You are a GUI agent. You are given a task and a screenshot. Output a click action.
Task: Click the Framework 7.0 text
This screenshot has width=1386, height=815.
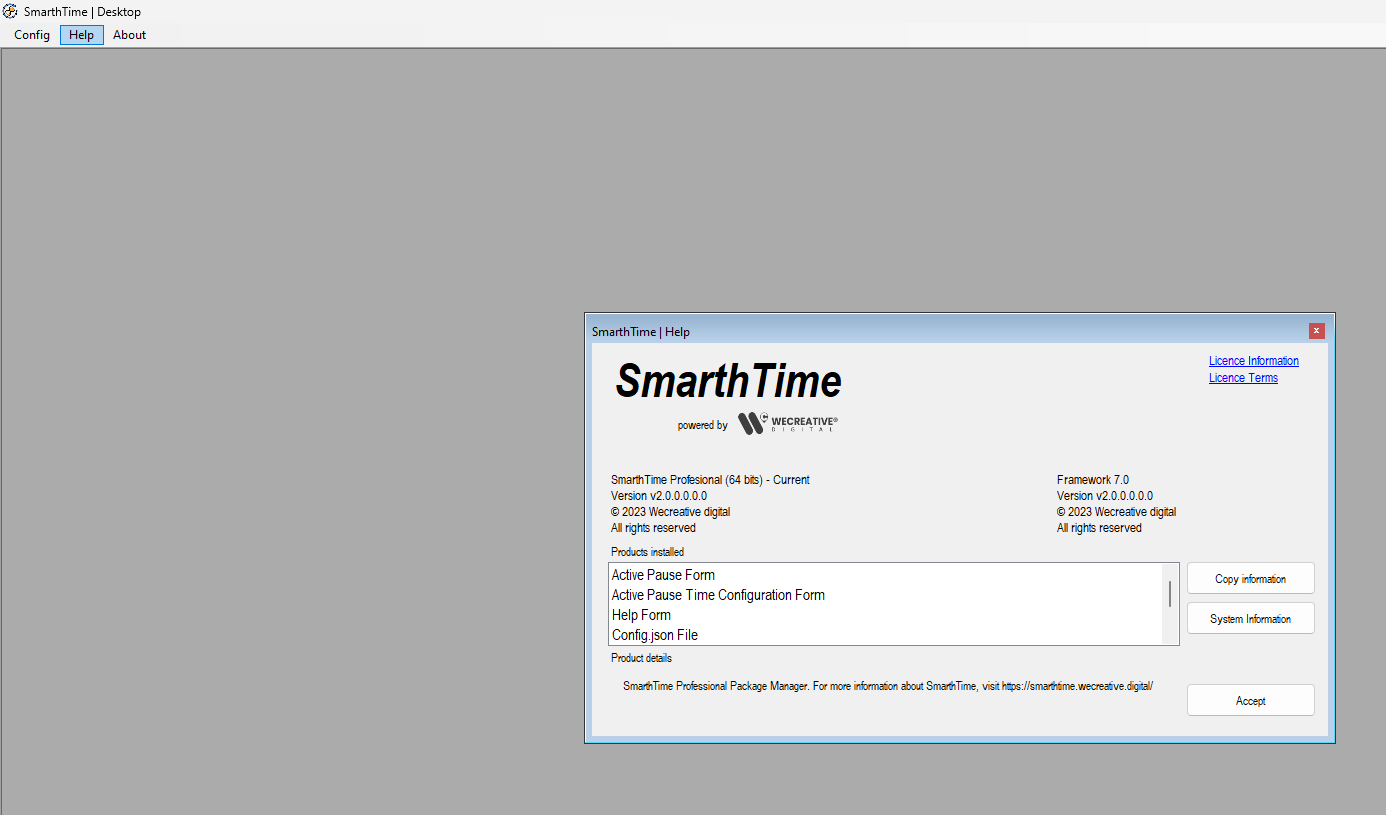(x=1093, y=480)
